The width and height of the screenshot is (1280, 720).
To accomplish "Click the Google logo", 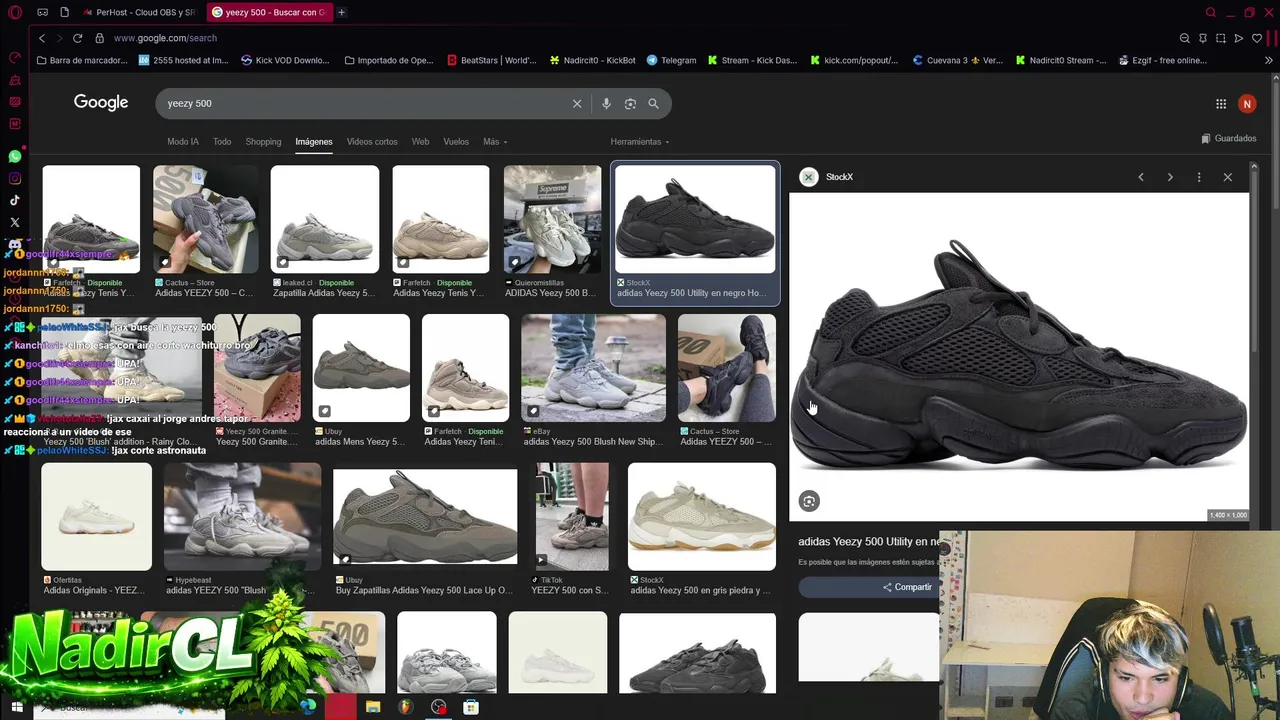I will (101, 102).
